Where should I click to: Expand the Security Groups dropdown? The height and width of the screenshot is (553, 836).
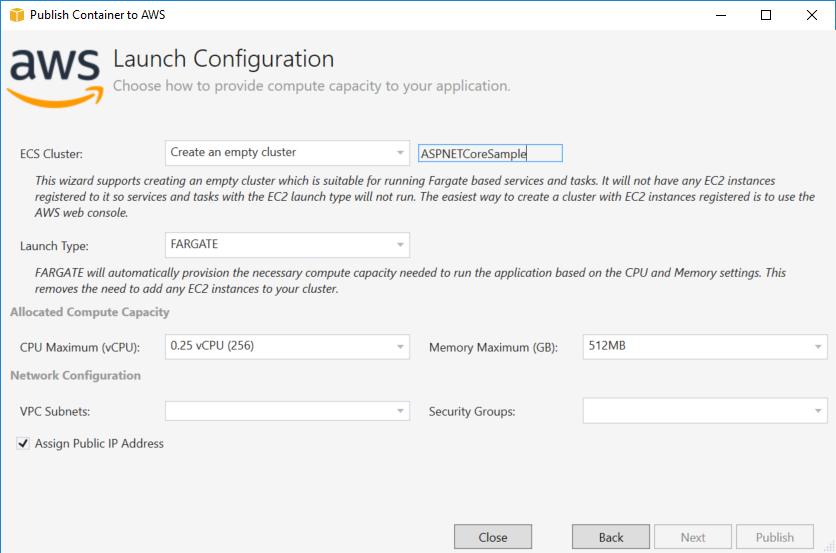(704, 411)
